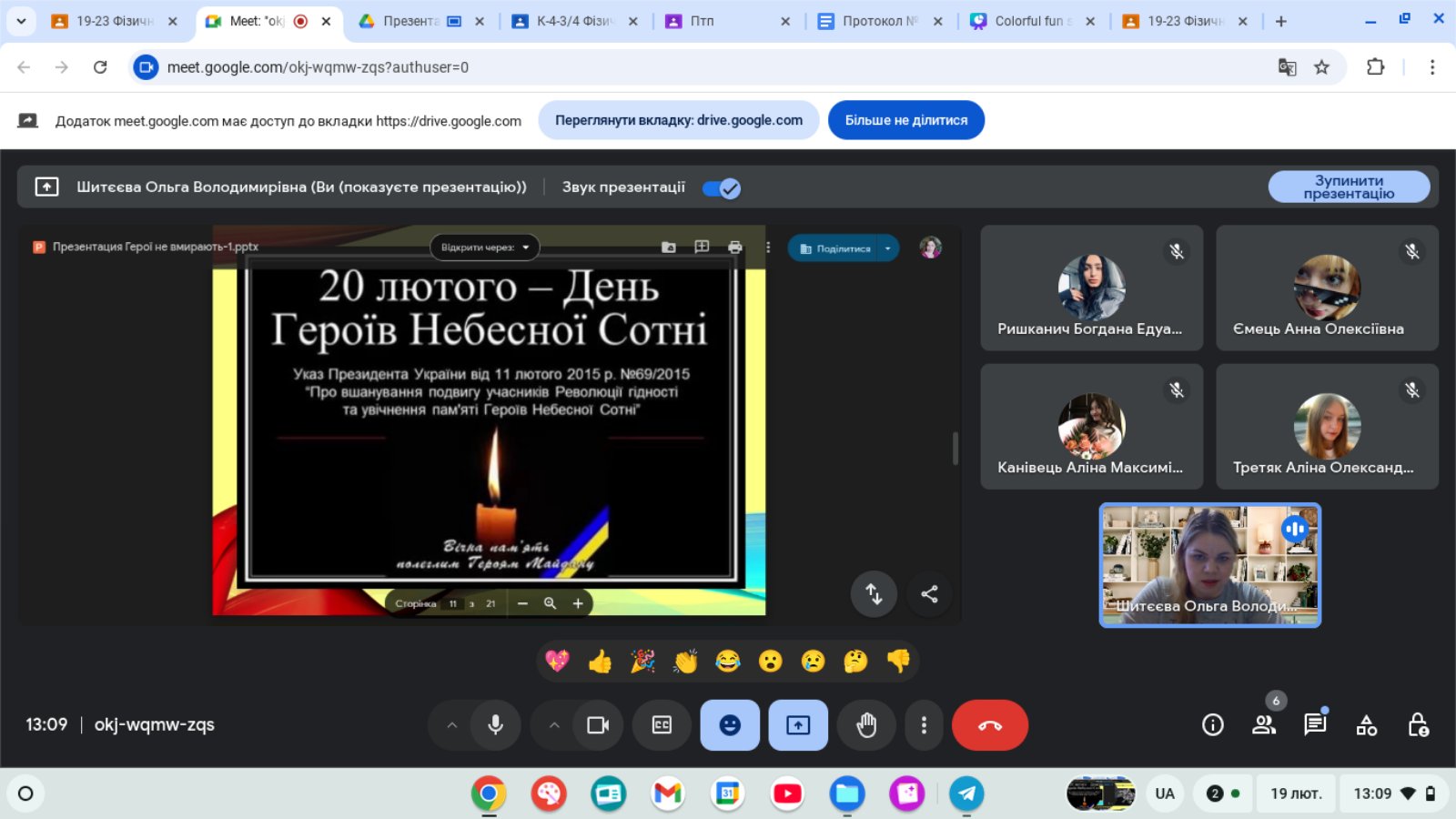
Task: Open host controls lock icon
Action: tap(1417, 725)
